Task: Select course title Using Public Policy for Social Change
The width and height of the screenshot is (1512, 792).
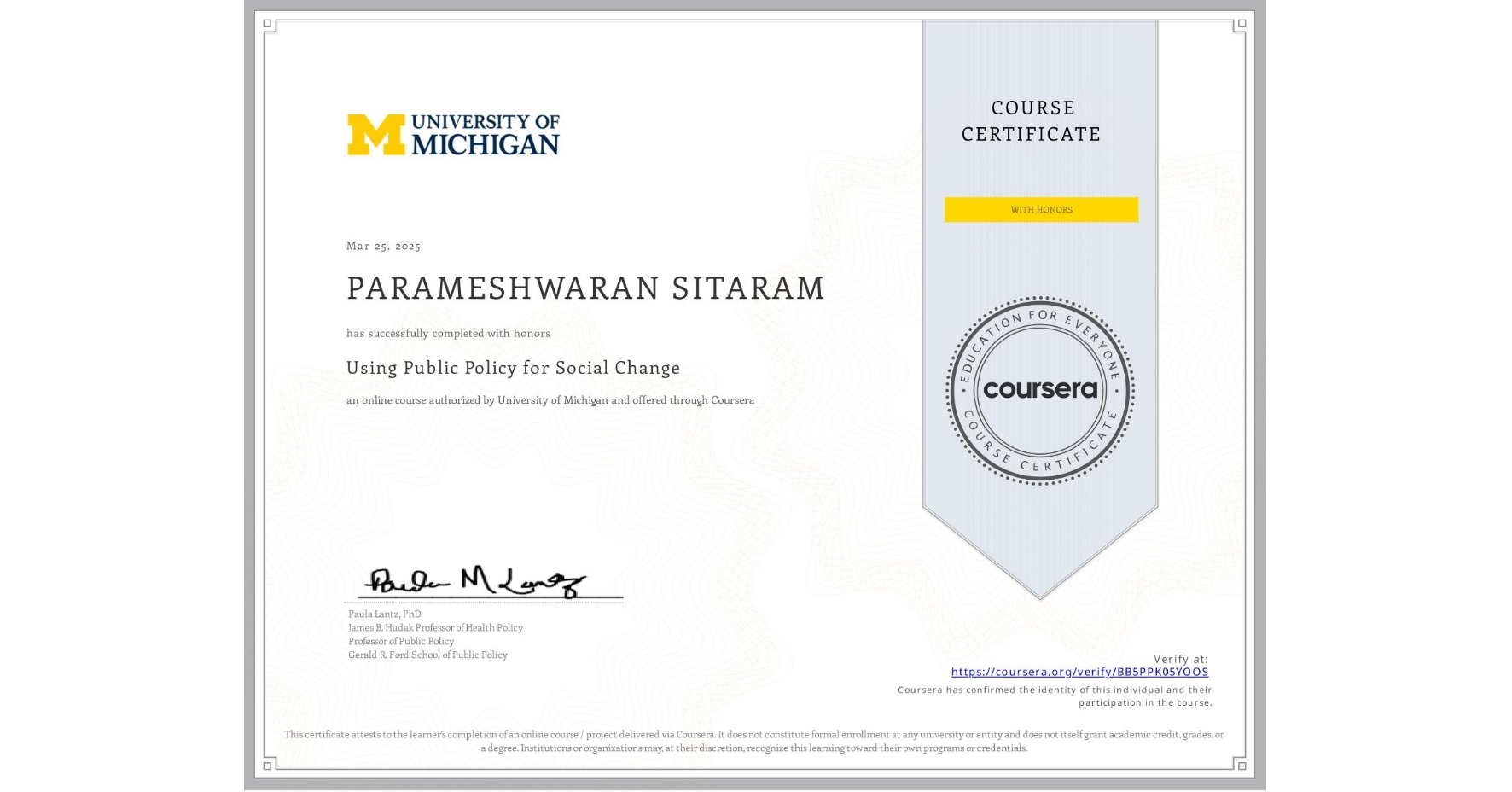Action: tap(513, 368)
